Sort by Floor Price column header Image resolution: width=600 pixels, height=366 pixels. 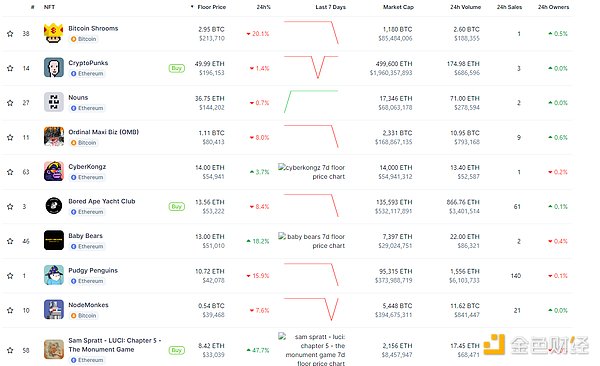[x=211, y=7]
